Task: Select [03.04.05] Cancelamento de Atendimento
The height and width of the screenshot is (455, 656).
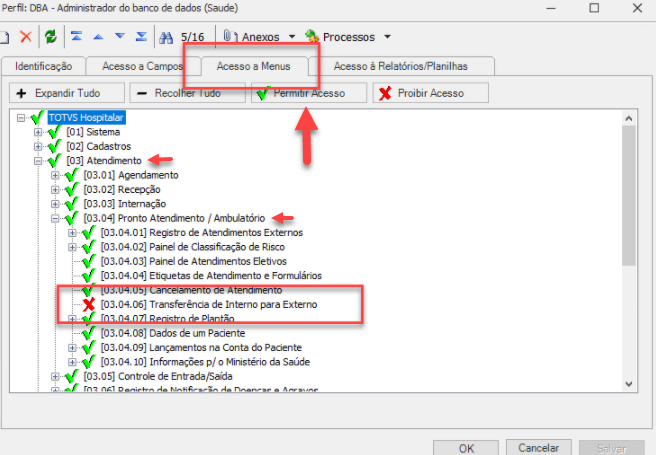Action: coord(192,290)
